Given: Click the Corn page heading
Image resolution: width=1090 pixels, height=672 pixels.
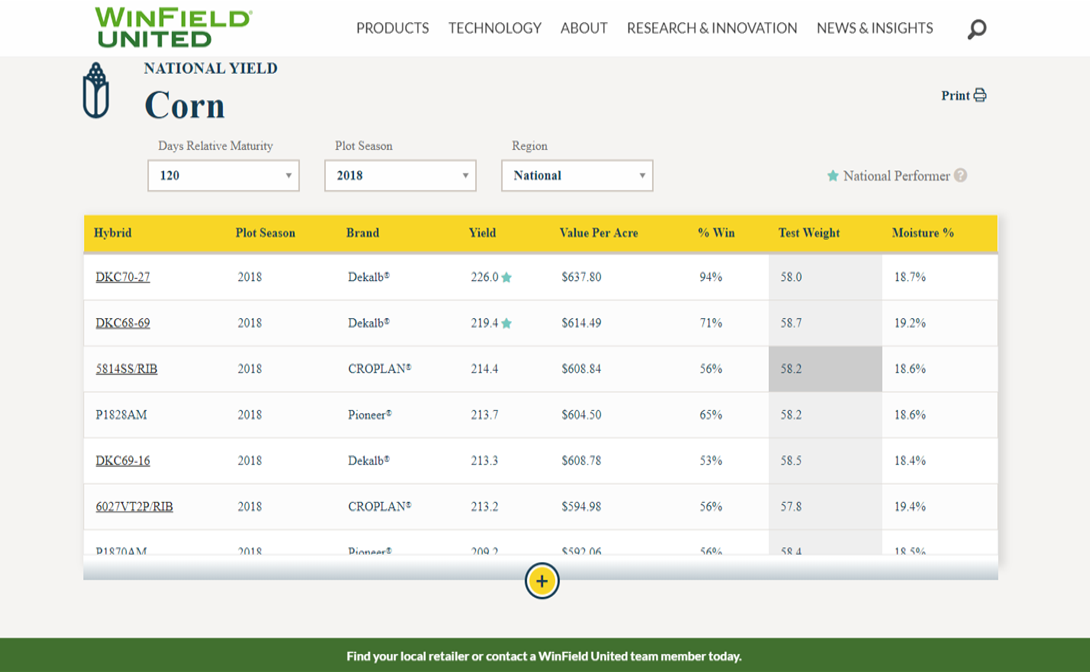Looking at the screenshot, I should point(184,106).
